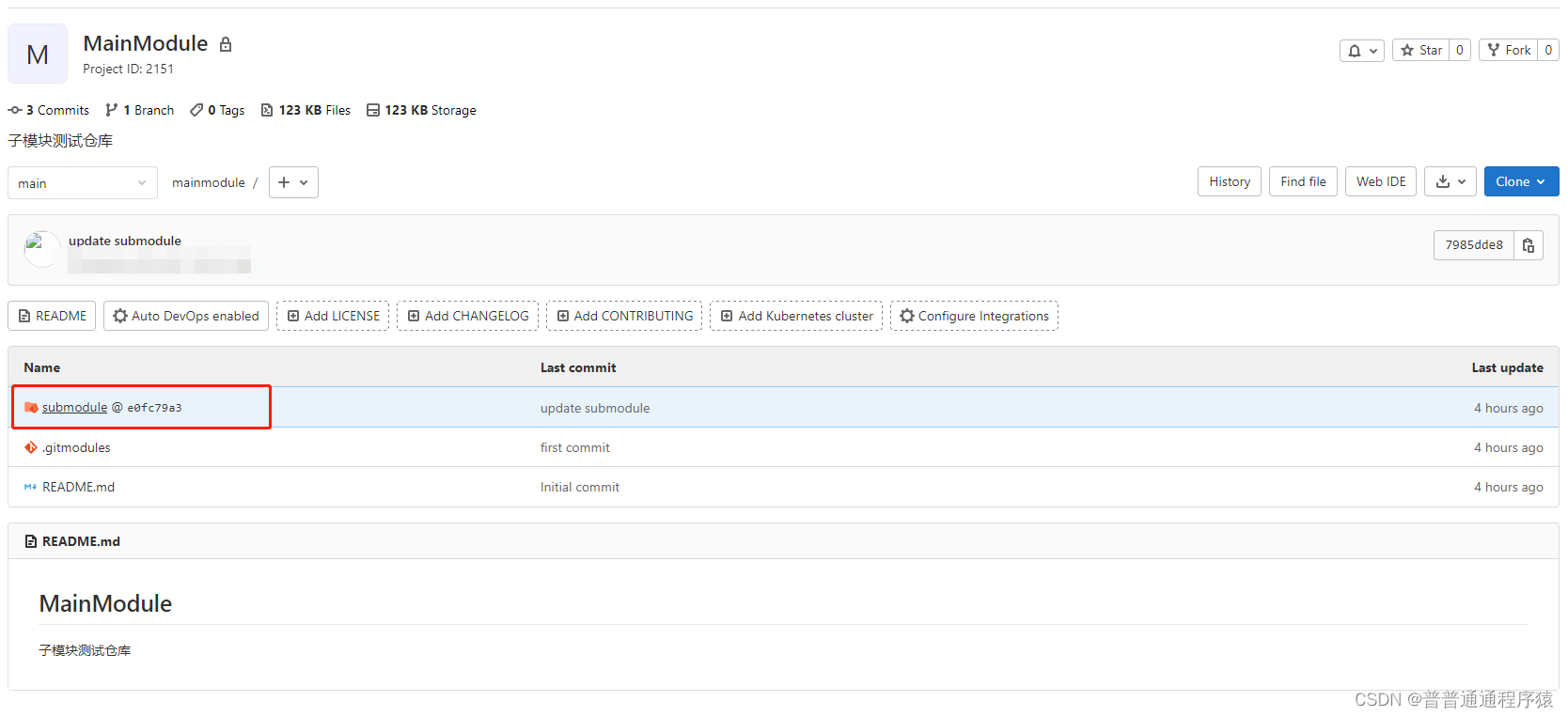
Task: Open the download source code dropdown
Action: click(x=1450, y=181)
